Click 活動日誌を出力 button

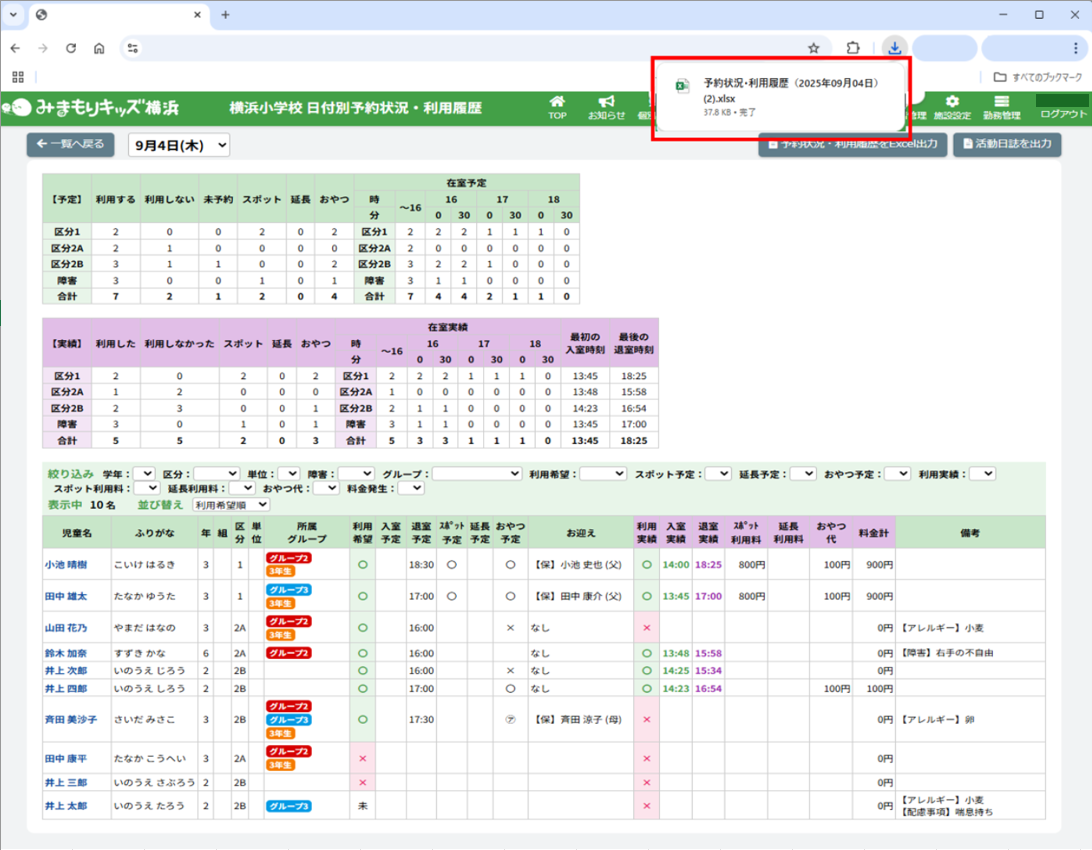tap(1006, 144)
